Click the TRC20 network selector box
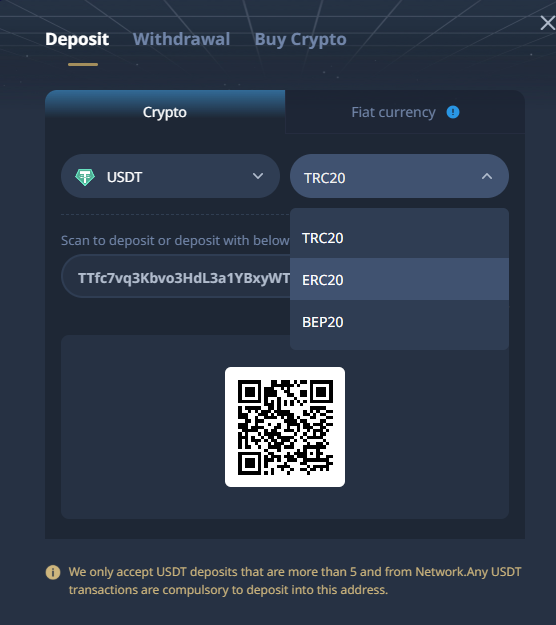 tap(399, 176)
